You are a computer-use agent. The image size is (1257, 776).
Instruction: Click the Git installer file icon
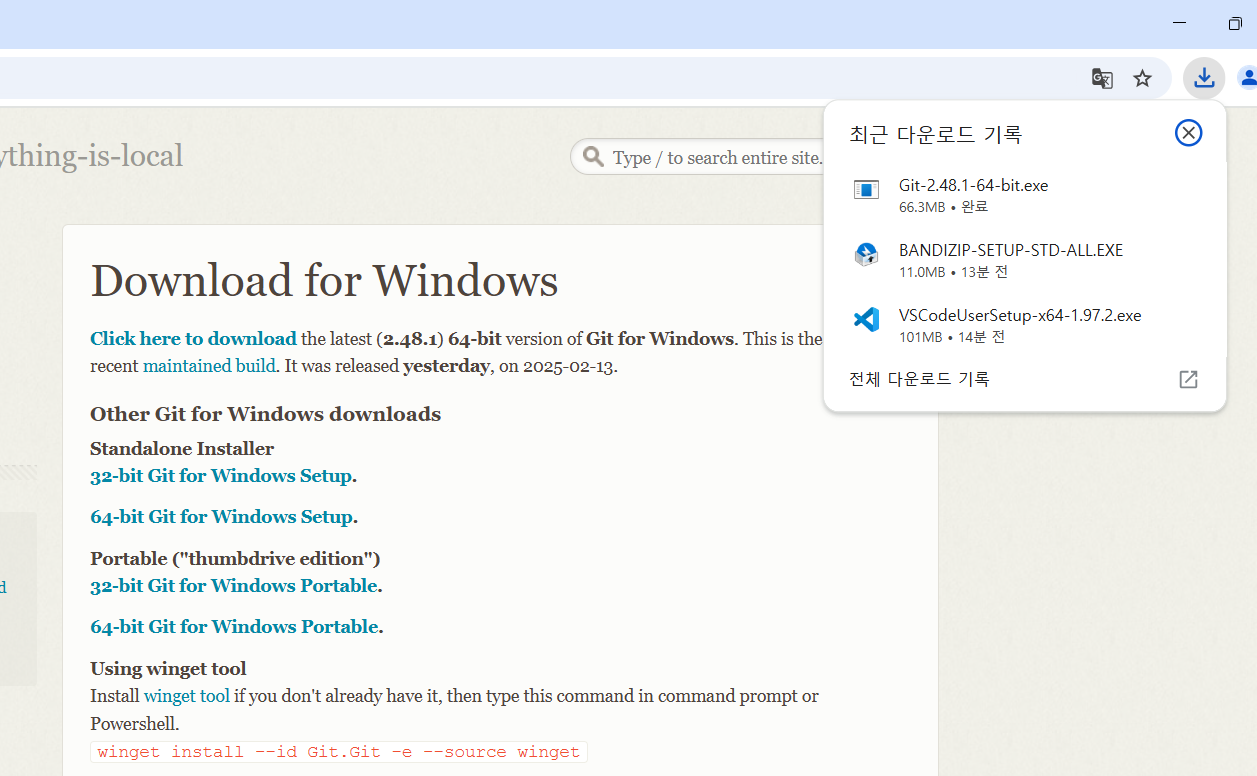tap(866, 189)
